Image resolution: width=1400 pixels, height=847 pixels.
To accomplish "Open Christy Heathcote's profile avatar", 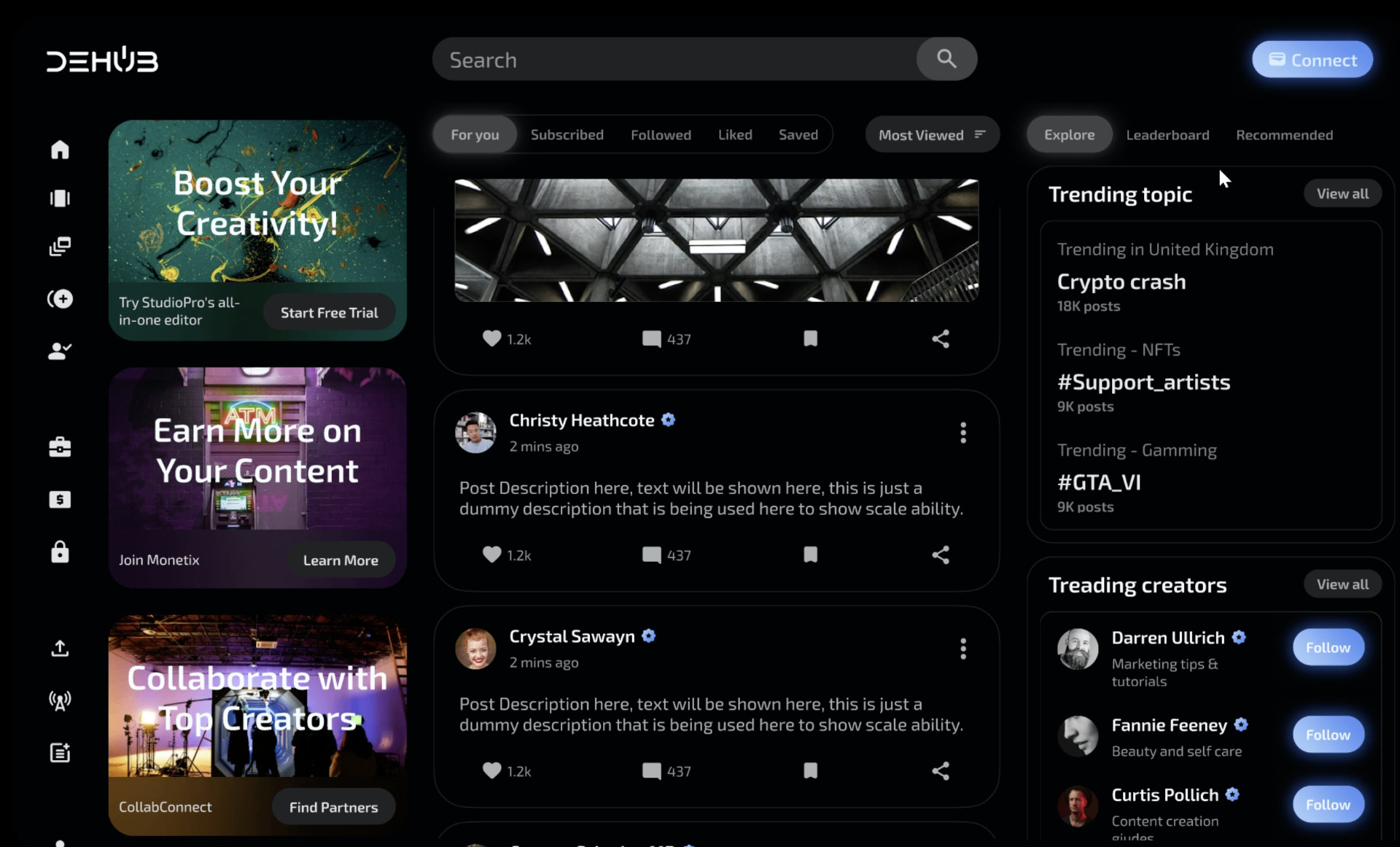I will (475, 433).
